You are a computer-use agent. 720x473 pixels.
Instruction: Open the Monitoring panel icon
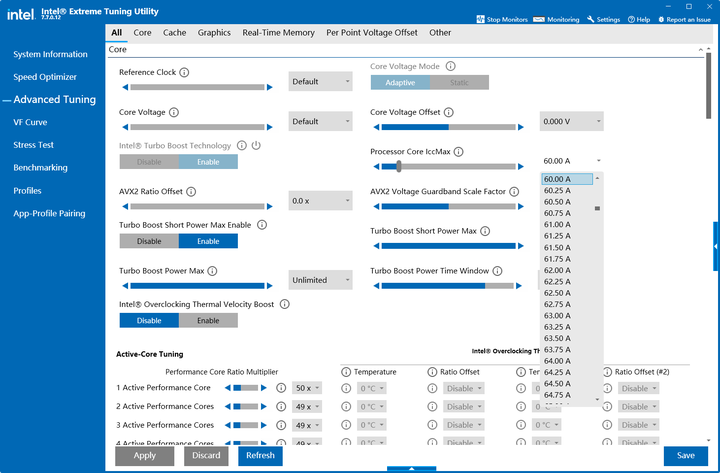coord(539,19)
